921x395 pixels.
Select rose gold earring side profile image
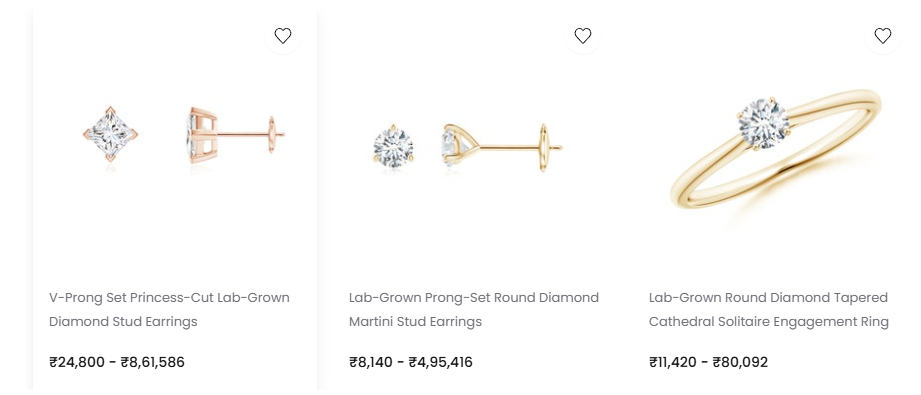pyautogui.click(x=236, y=135)
